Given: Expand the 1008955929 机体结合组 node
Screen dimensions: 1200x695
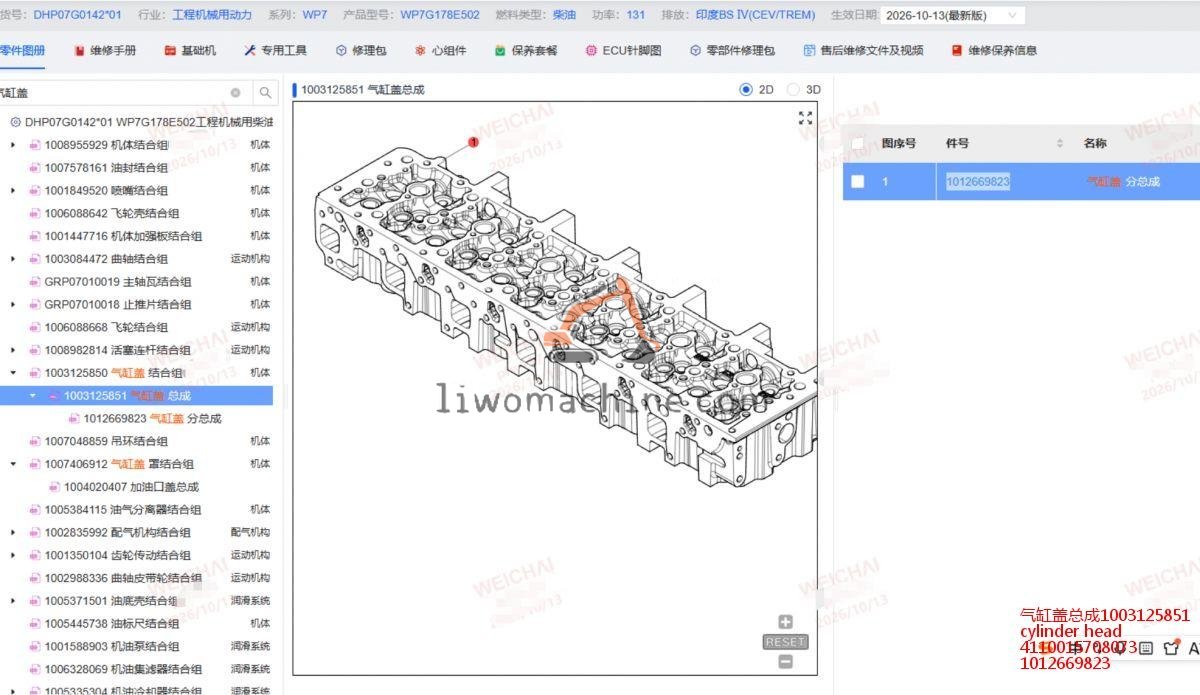Looking at the screenshot, I should coord(13,145).
